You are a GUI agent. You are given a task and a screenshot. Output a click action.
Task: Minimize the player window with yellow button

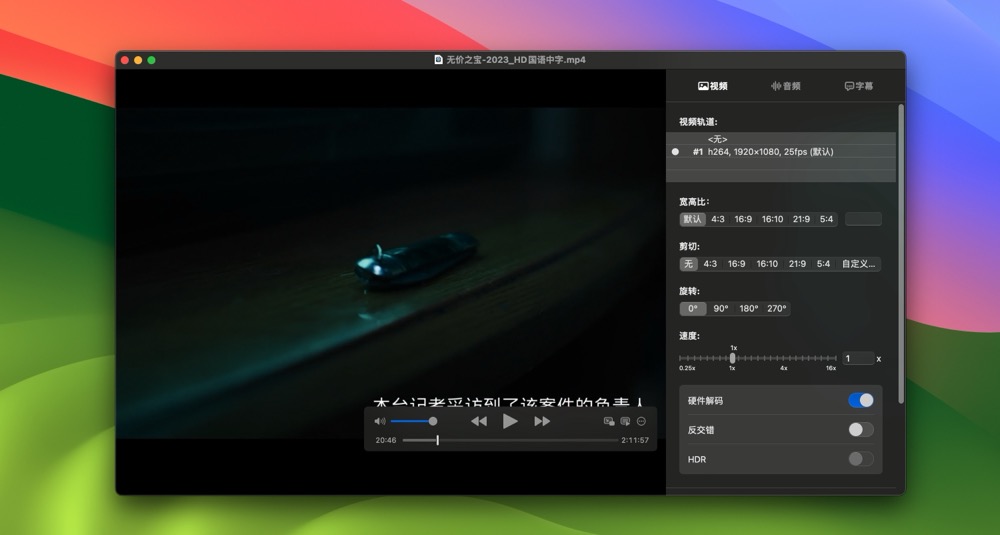coord(138,60)
